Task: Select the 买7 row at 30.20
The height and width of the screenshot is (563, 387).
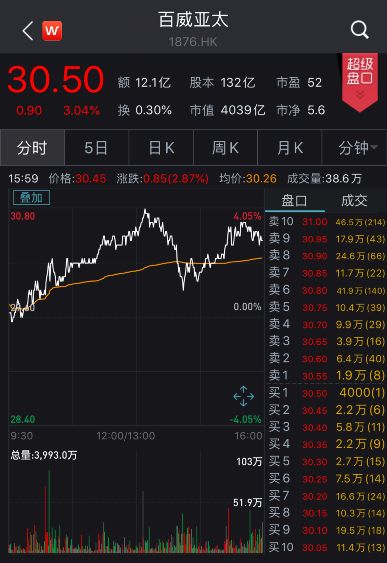Action: (x=327, y=496)
